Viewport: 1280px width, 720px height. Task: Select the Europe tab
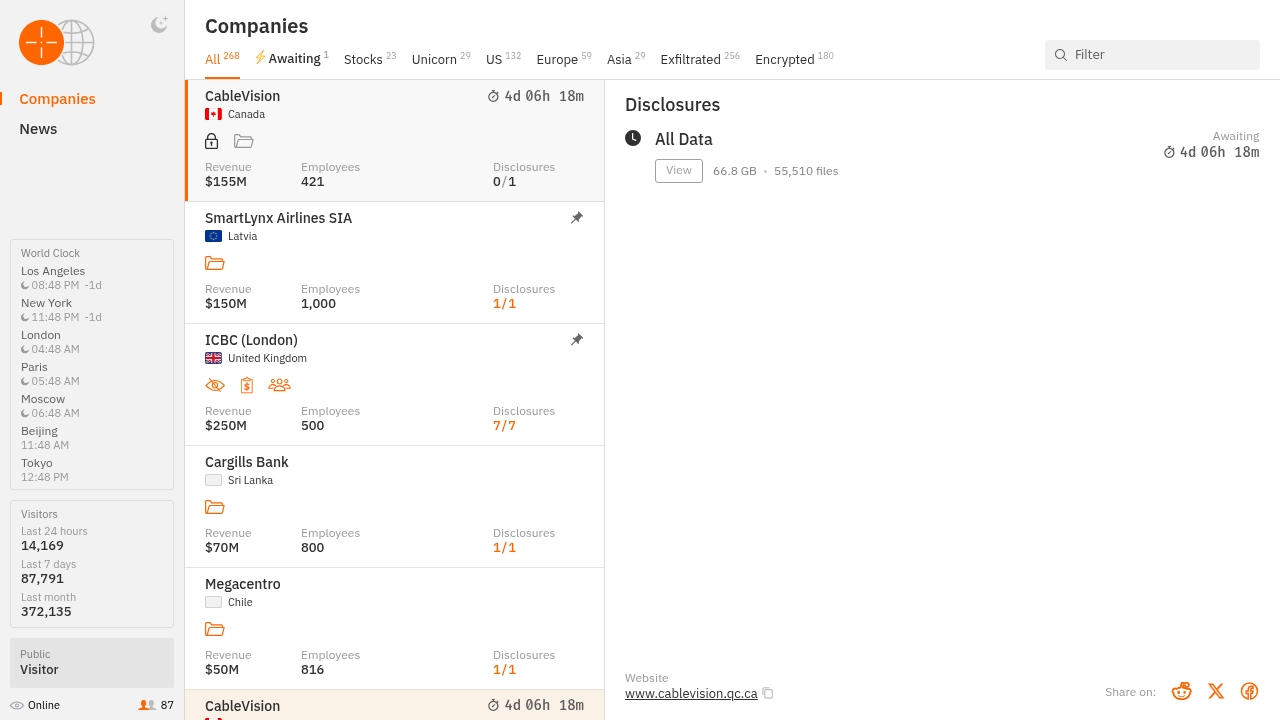click(564, 59)
